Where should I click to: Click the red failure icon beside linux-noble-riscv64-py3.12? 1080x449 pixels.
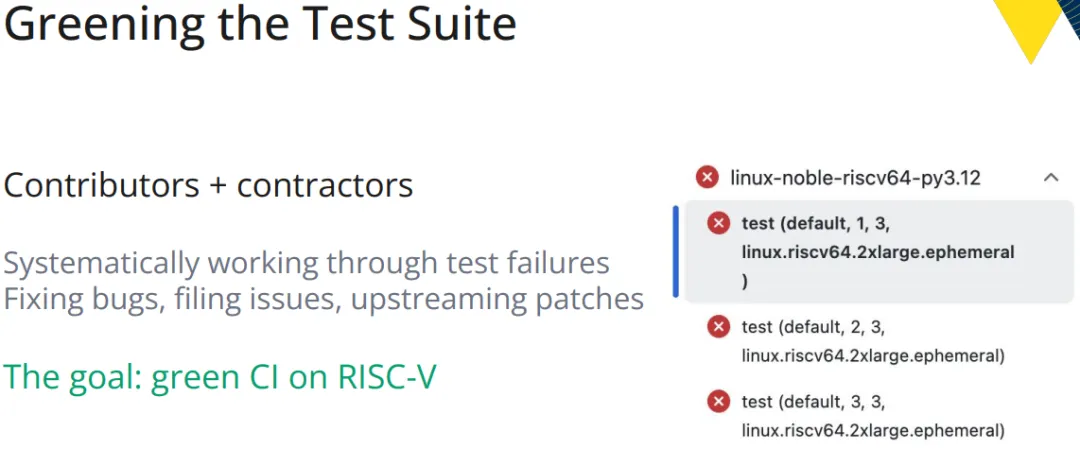pyautogui.click(x=707, y=178)
